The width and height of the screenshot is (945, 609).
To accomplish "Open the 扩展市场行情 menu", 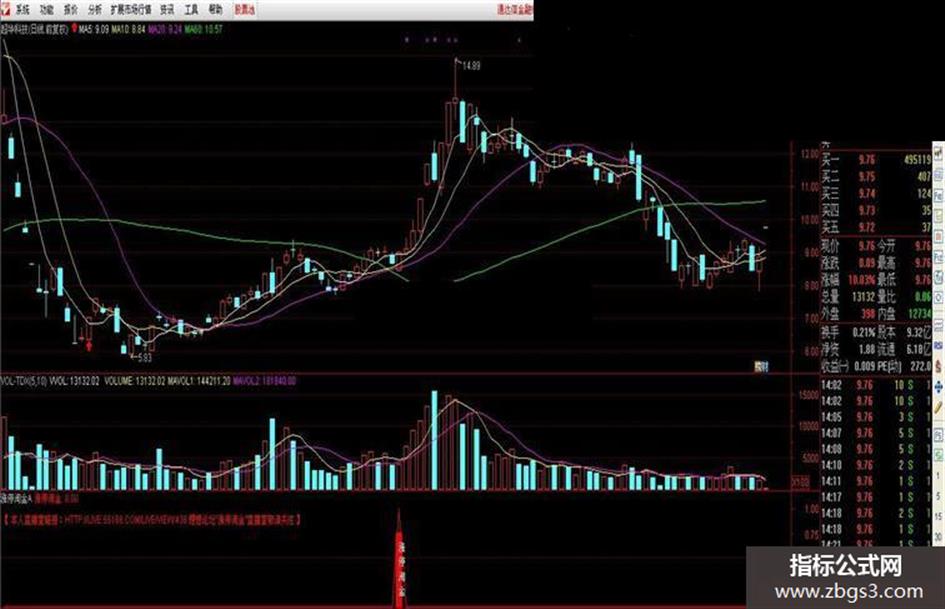I will coord(131,9).
